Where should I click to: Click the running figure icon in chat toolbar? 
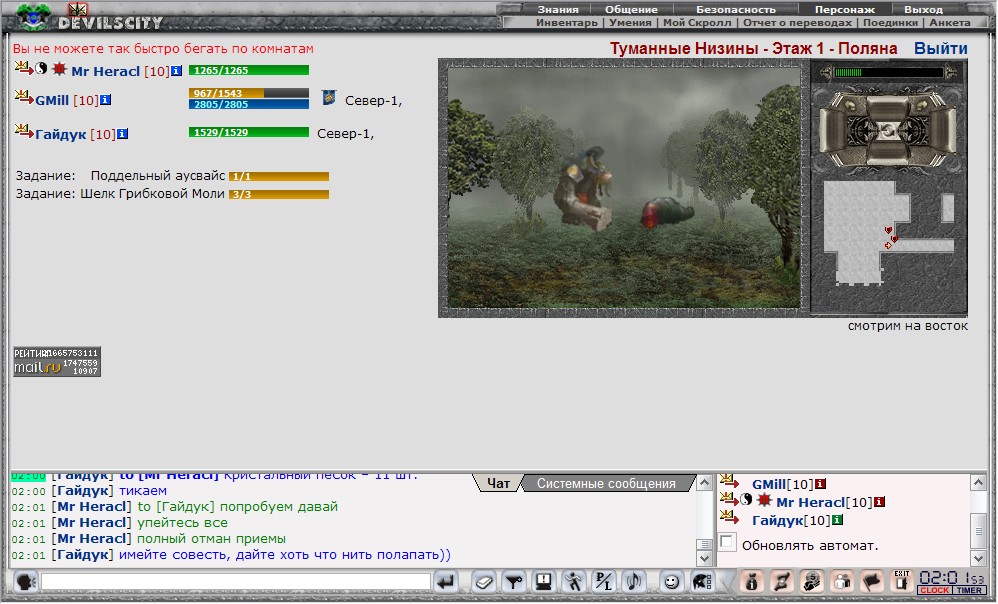(574, 581)
